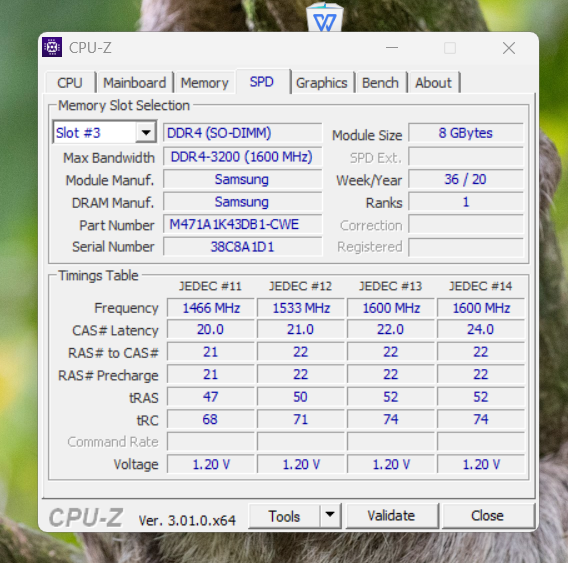The image size is (568, 563).
Task: Click the Module Manuf. Samsung value
Action: 242,179
